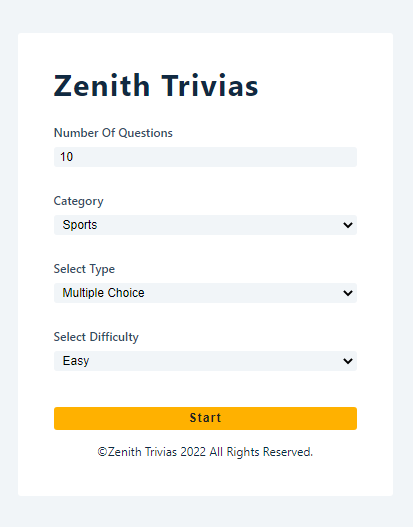Click the Select Type label
The height and width of the screenshot is (527, 413).
click(84, 269)
